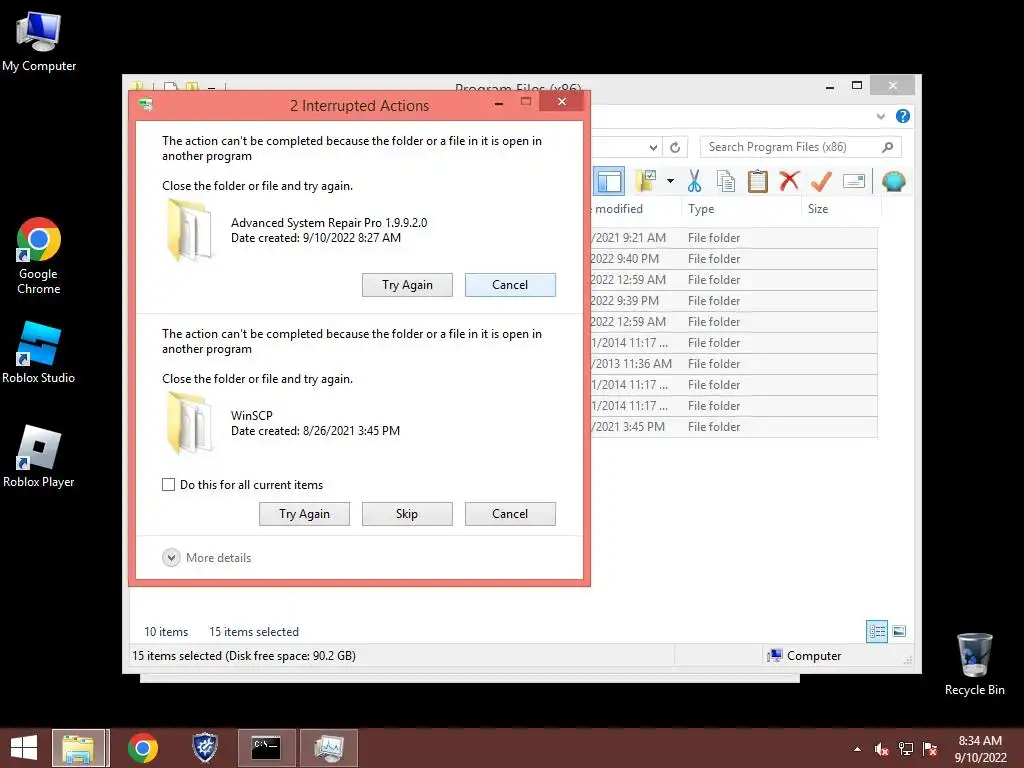Click '15 items selected (Disk free space: 90.2 GB)' text
Image resolution: width=1024 pixels, height=768 pixels.
(244, 656)
